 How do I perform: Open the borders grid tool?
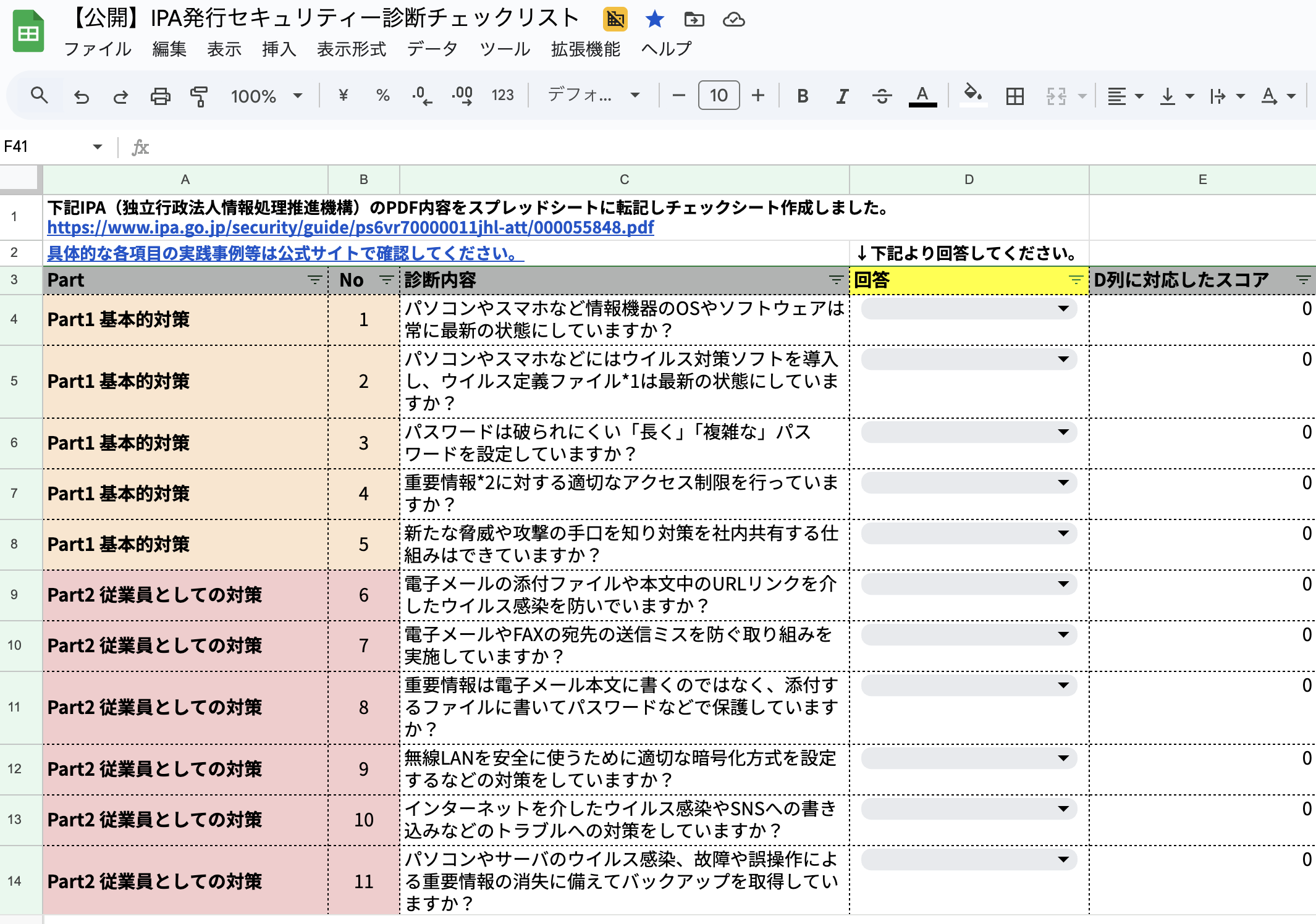click(x=1014, y=96)
